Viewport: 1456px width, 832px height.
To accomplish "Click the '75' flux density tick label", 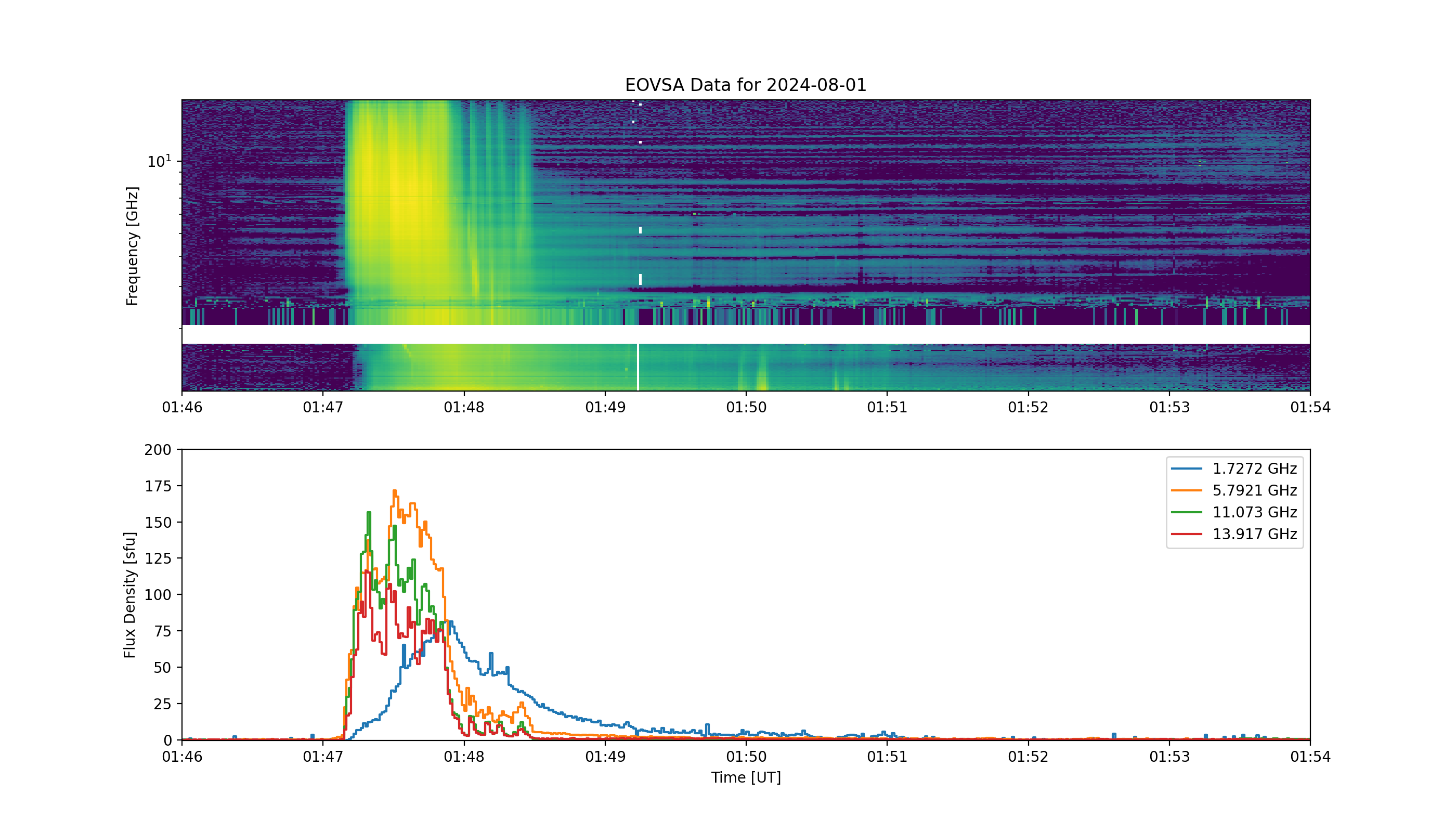I will coord(162,631).
